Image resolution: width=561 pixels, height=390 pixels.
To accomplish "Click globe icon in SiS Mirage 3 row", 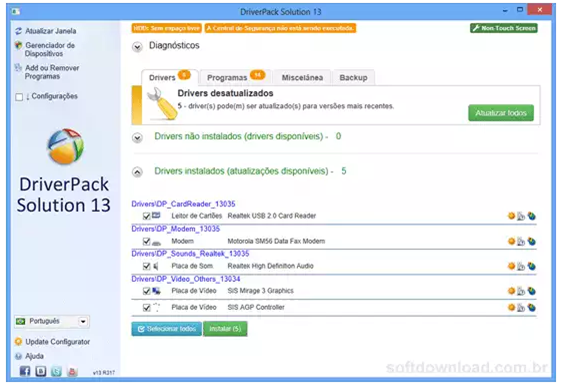I will [x=532, y=291].
